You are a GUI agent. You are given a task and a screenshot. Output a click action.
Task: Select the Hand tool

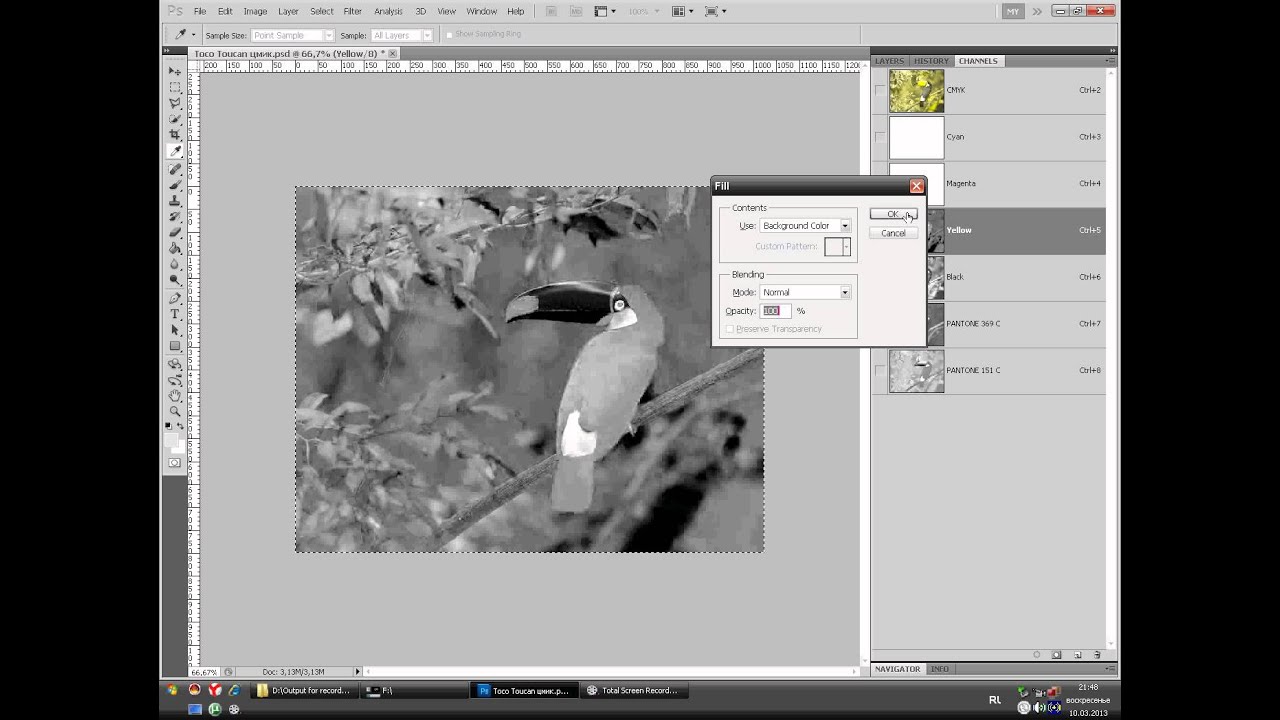point(175,396)
